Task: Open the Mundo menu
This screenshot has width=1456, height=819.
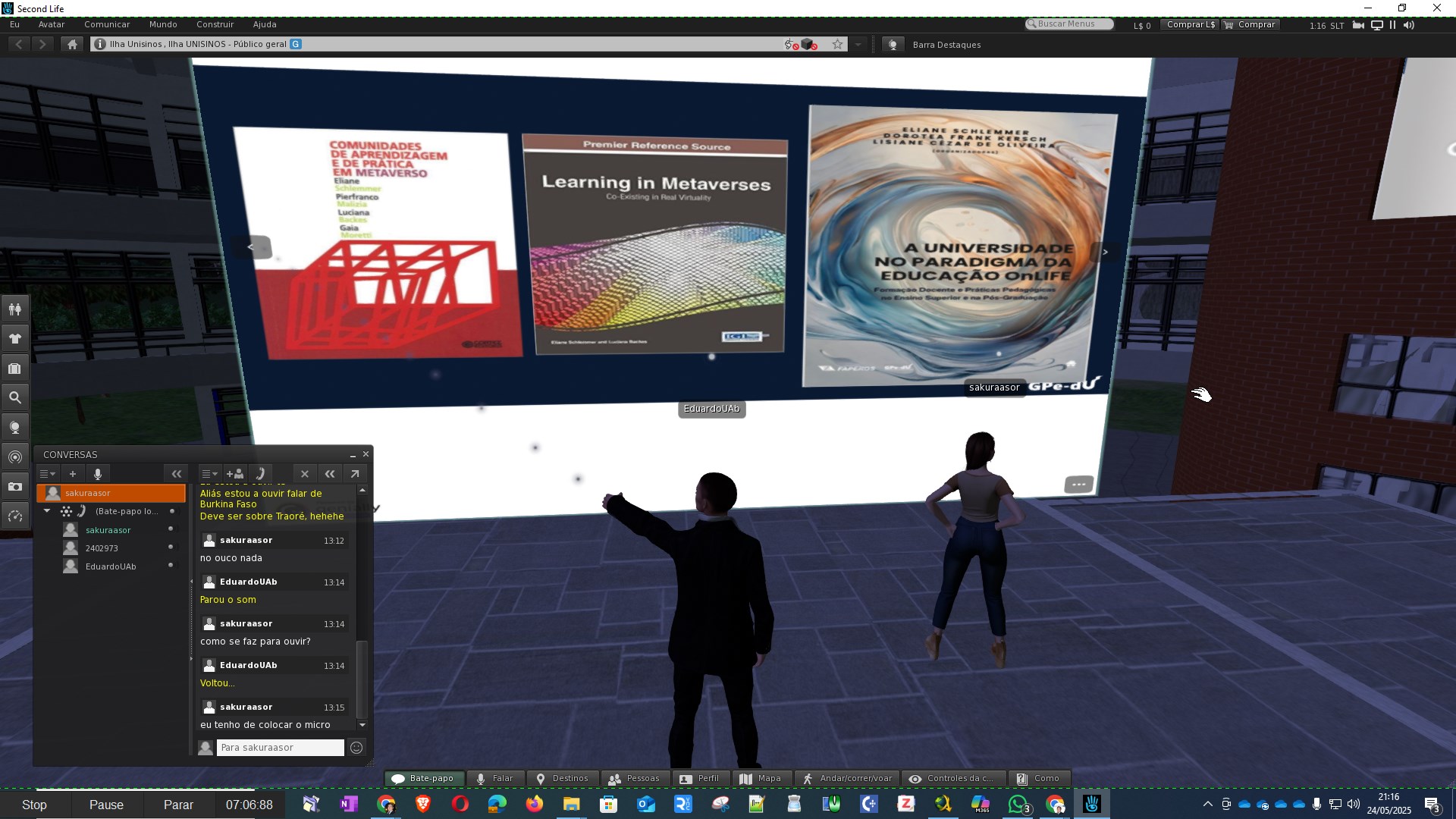Action: pos(163,24)
